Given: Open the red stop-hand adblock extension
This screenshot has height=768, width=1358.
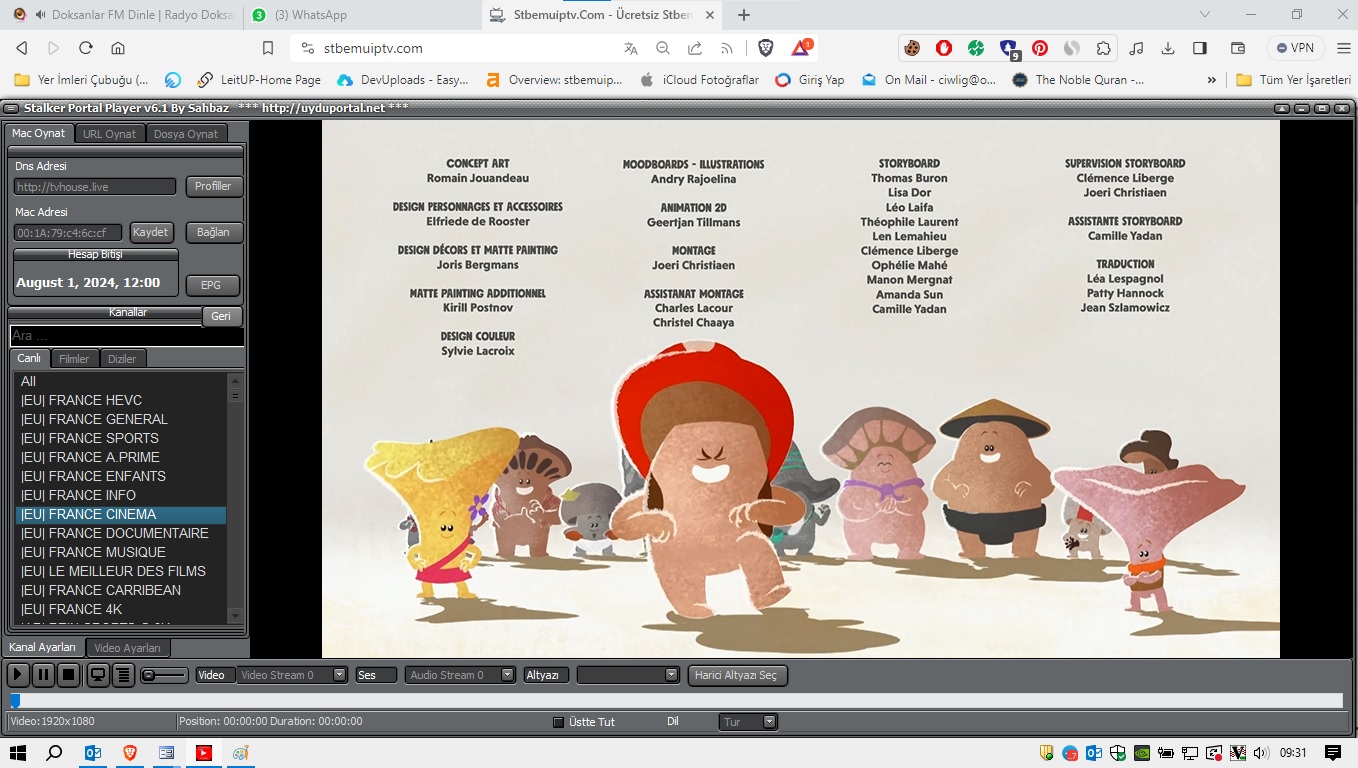Looking at the screenshot, I should click(x=944, y=48).
